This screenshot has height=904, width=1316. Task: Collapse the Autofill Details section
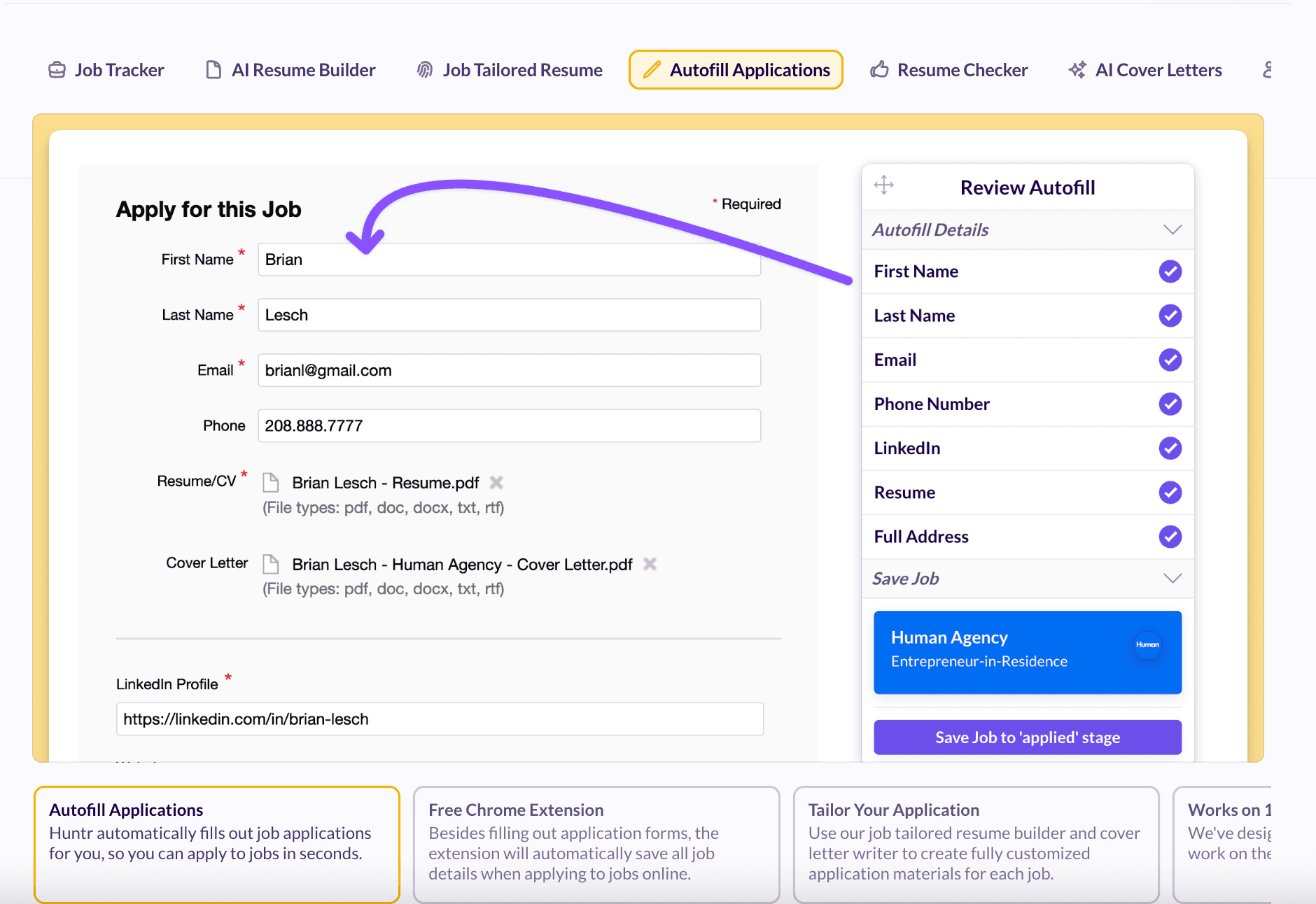[x=1172, y=229]
